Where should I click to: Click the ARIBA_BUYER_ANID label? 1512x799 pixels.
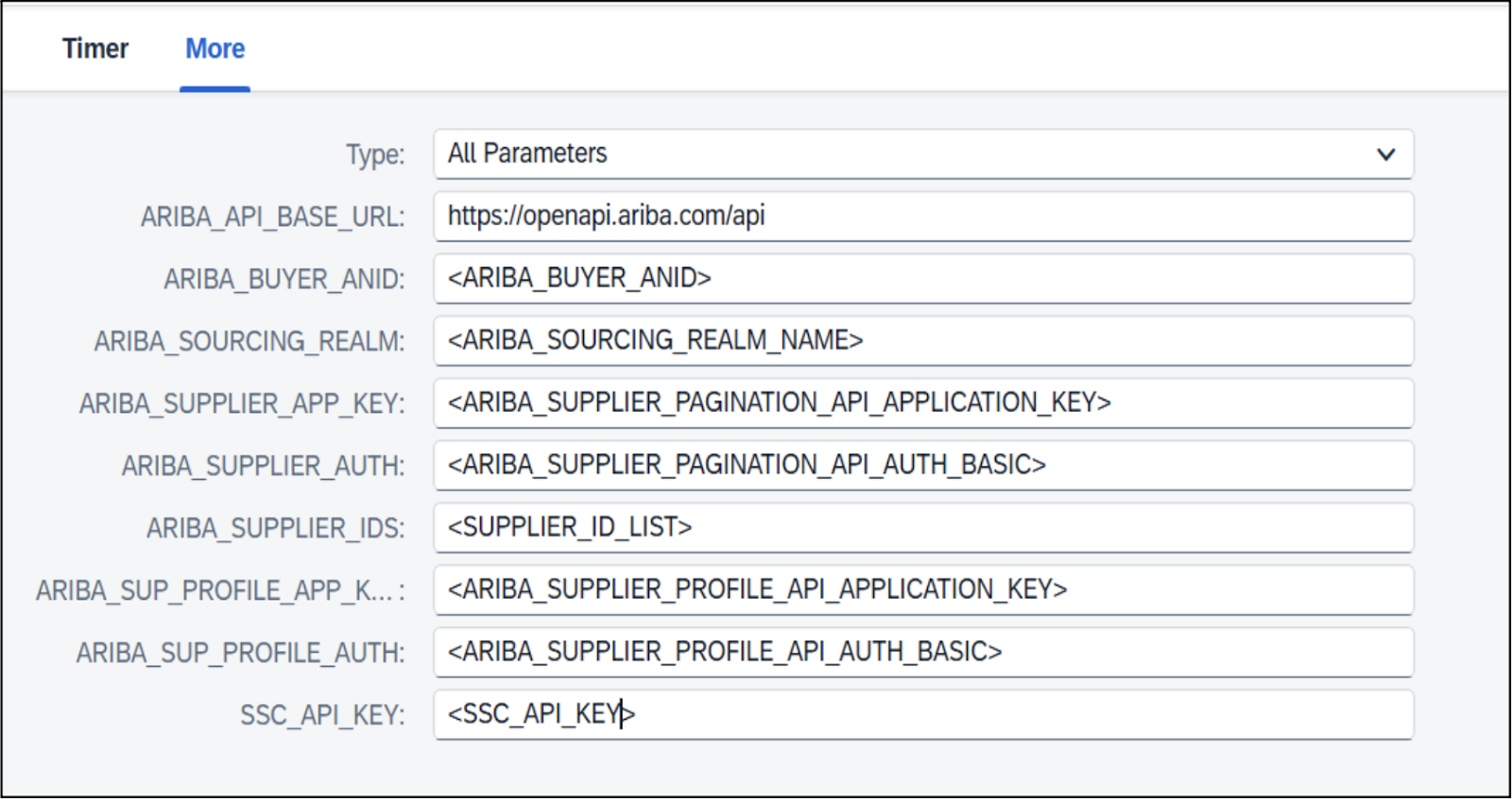[x=283, y=280]
